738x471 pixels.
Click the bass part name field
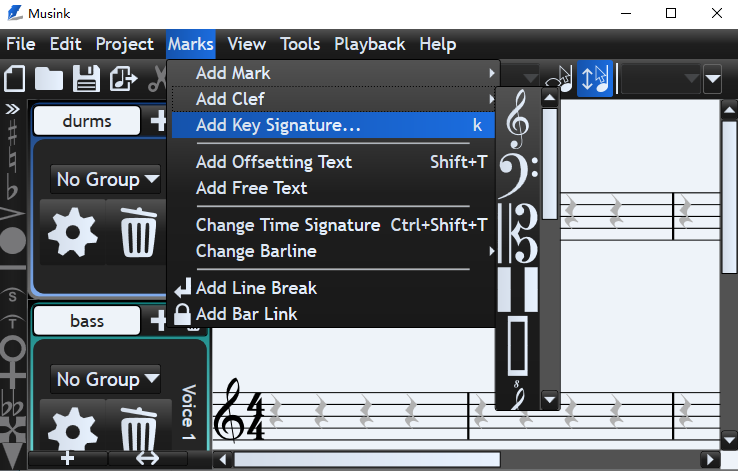coord(87,321)
